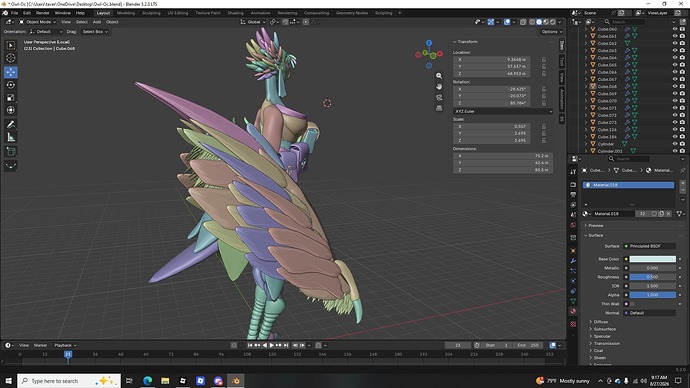
Task: Activate the Rotate tool
Action: [11, 85]
